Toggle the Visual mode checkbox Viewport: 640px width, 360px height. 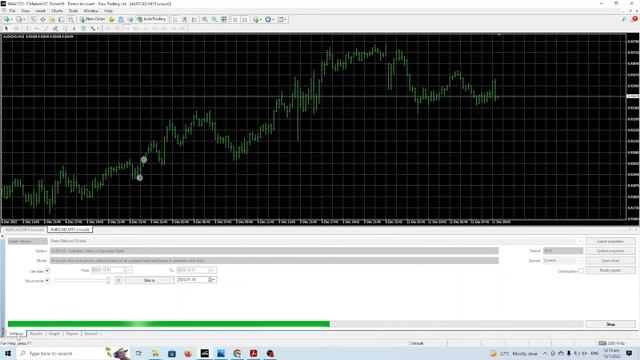click(x=47, y=280)
